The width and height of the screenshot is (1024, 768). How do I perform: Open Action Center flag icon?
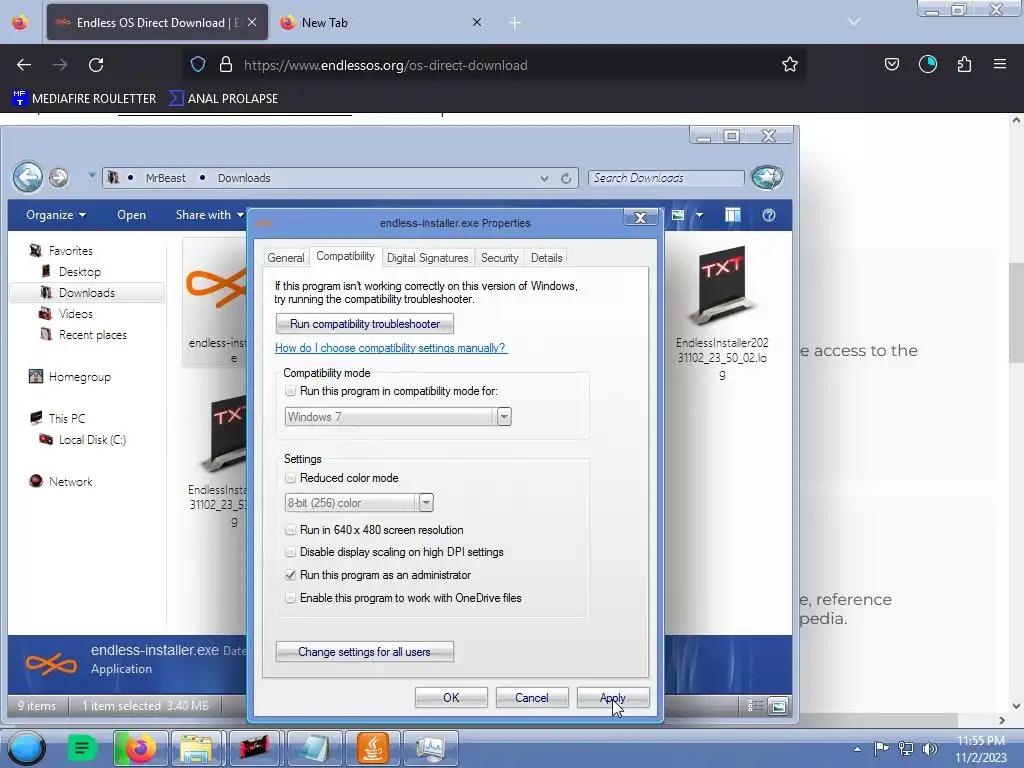tap(882, 749)
